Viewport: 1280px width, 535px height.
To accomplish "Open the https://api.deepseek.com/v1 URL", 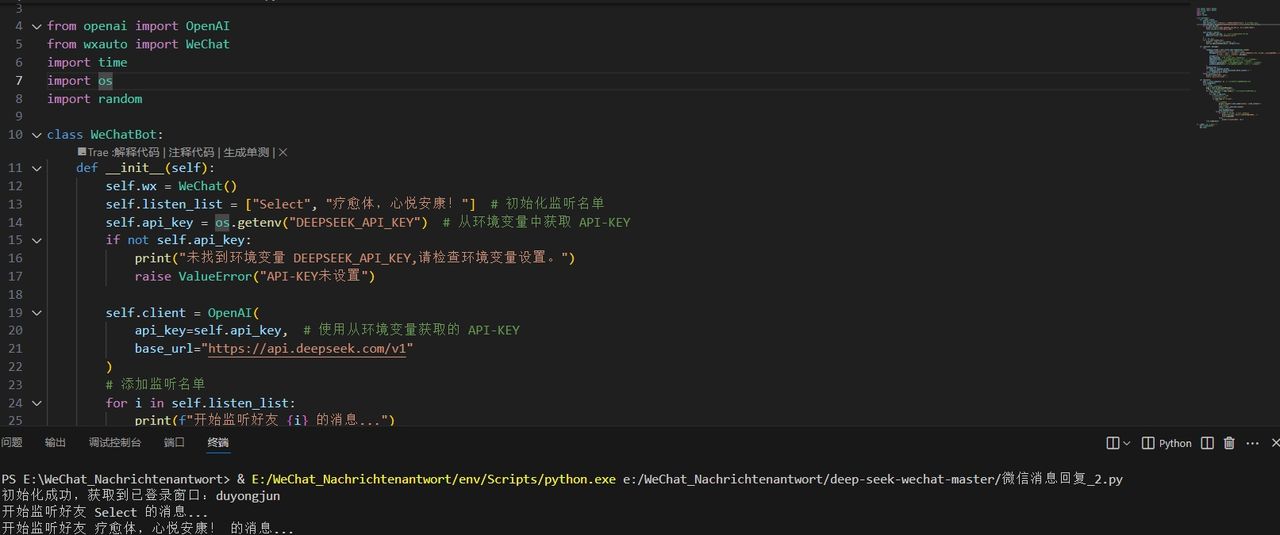I will 307,349.
